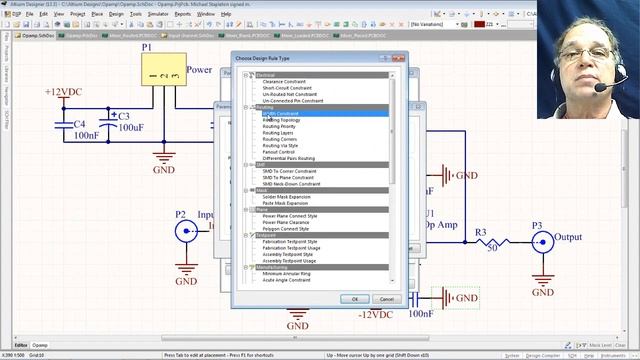Click the Place Sheet Symbol green icon
Screen dimensions: 640x360
(337, 24)
